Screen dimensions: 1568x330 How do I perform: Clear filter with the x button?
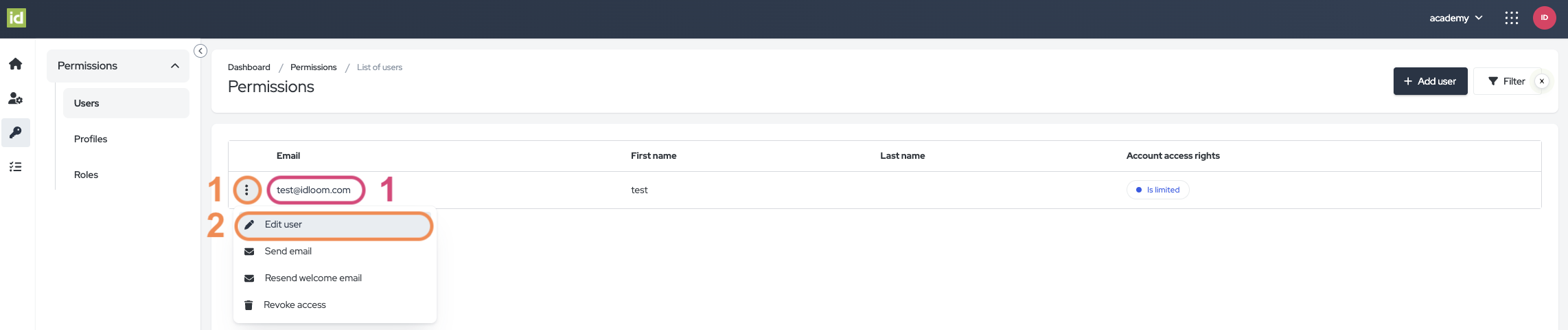(x=1541, y=81)
